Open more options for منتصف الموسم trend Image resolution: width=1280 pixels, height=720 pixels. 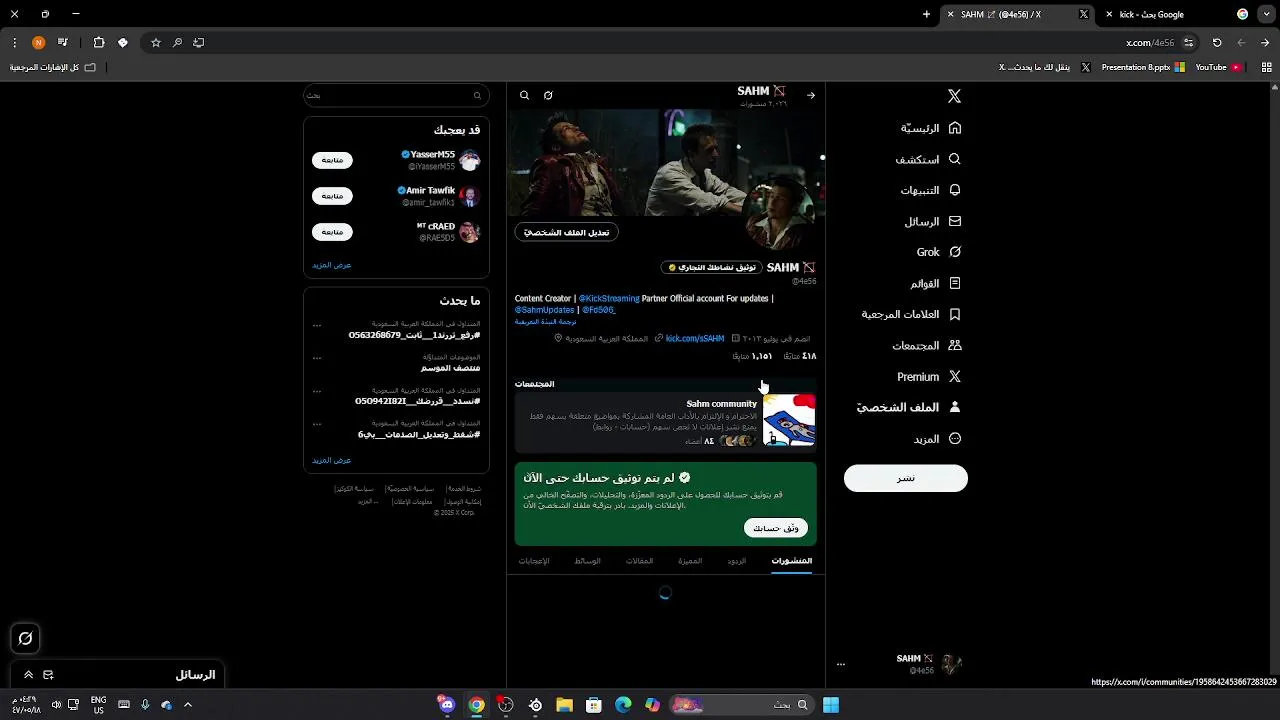[317, 358]
